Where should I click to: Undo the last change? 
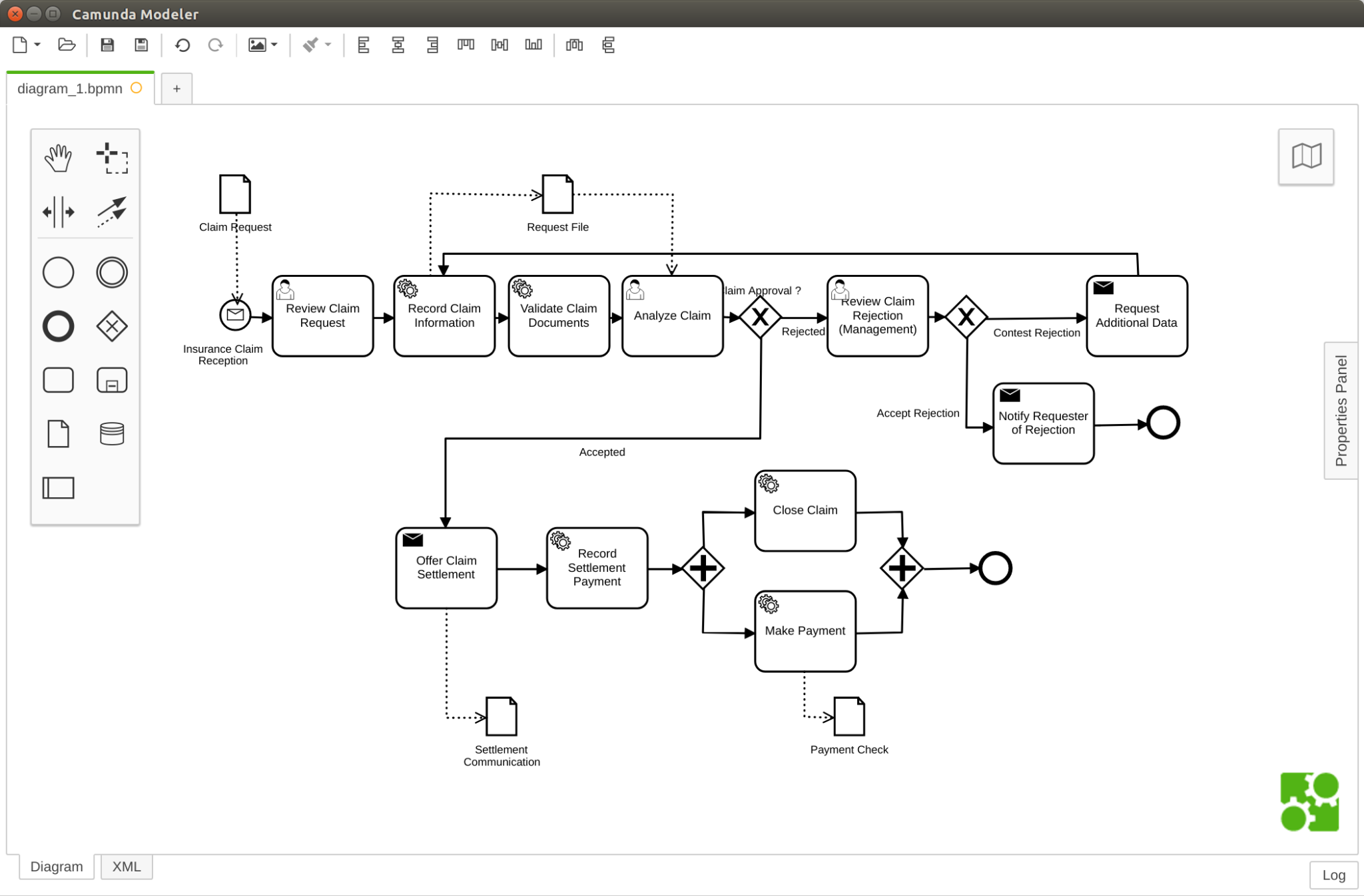coord(182,45)
